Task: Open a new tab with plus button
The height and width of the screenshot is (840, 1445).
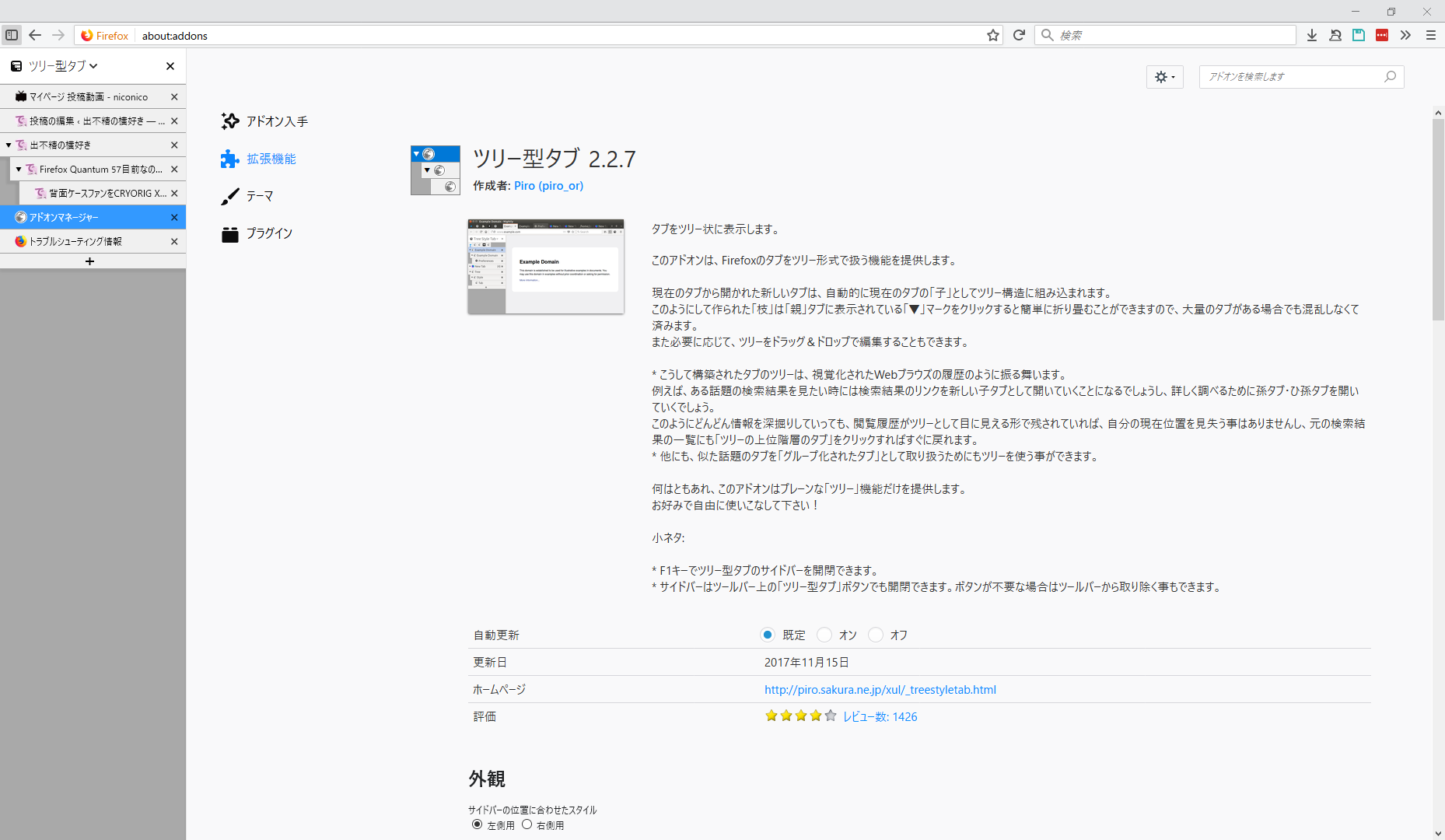Action: point(89,262)
